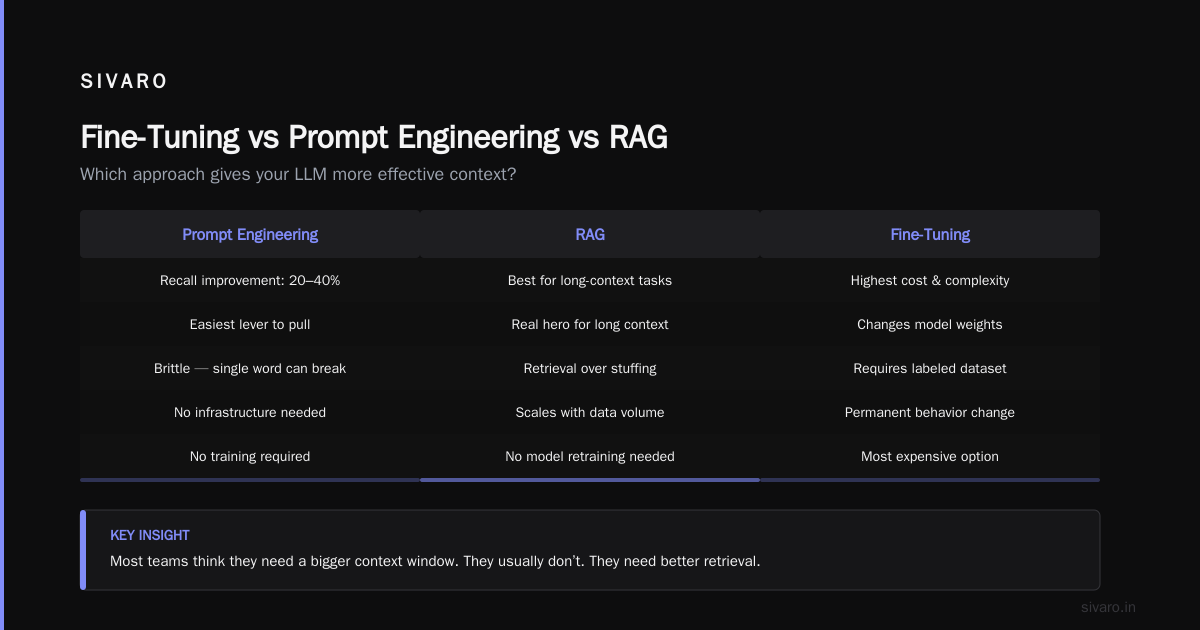The image size is (1200, 630).
Task: Select 'Retrieval over stuffing' cell
Action: 590,368
